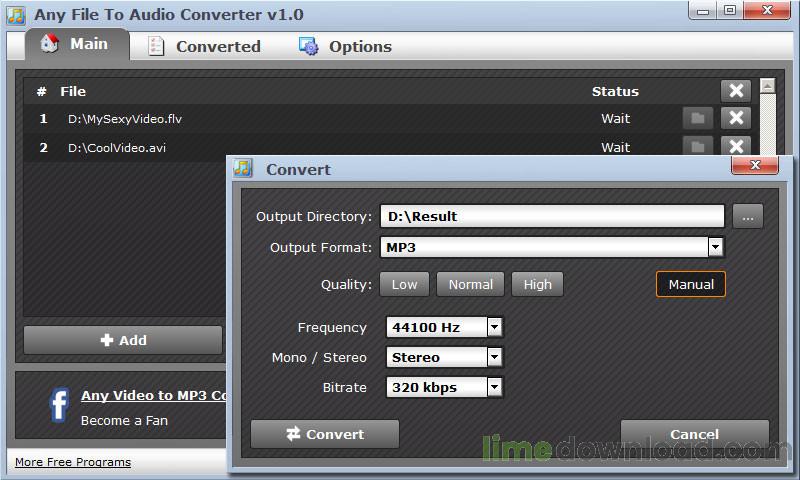Click the Convert button in dialog
Viewport: 800px width, 480px height.
pyautogui.click(x=325, y=434)
